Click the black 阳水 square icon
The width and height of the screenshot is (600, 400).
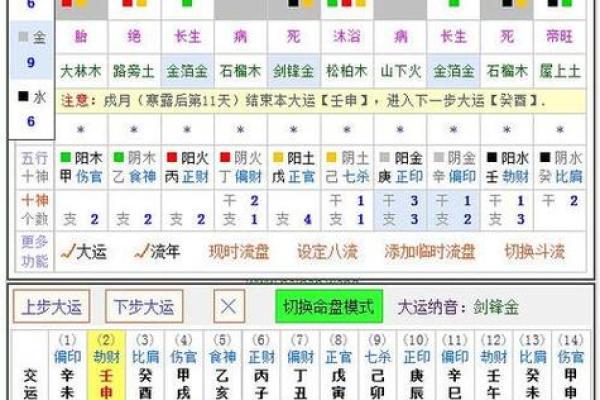point(493,158)
